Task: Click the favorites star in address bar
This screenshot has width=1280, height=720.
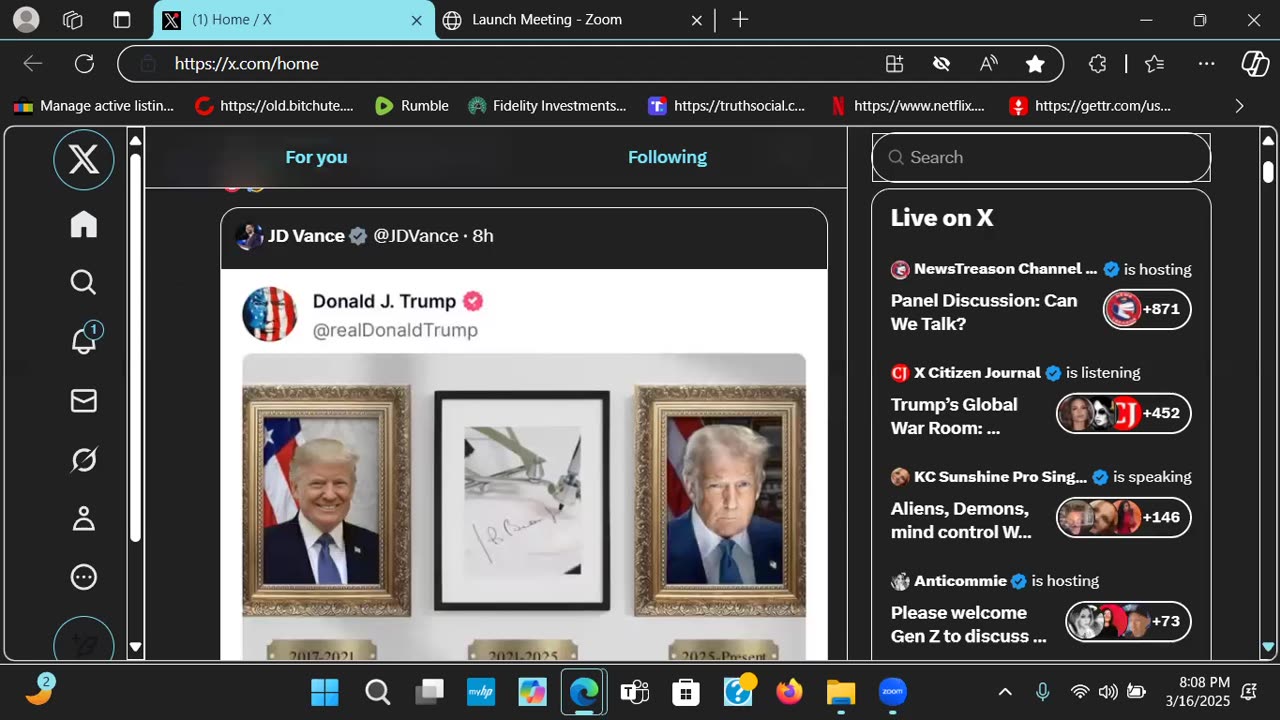Action: pos(1035,64)
